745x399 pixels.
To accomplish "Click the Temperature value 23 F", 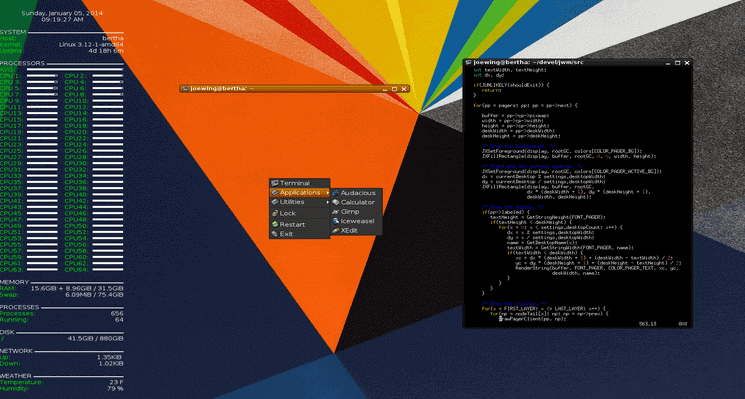I will click(x=116, y=382).
